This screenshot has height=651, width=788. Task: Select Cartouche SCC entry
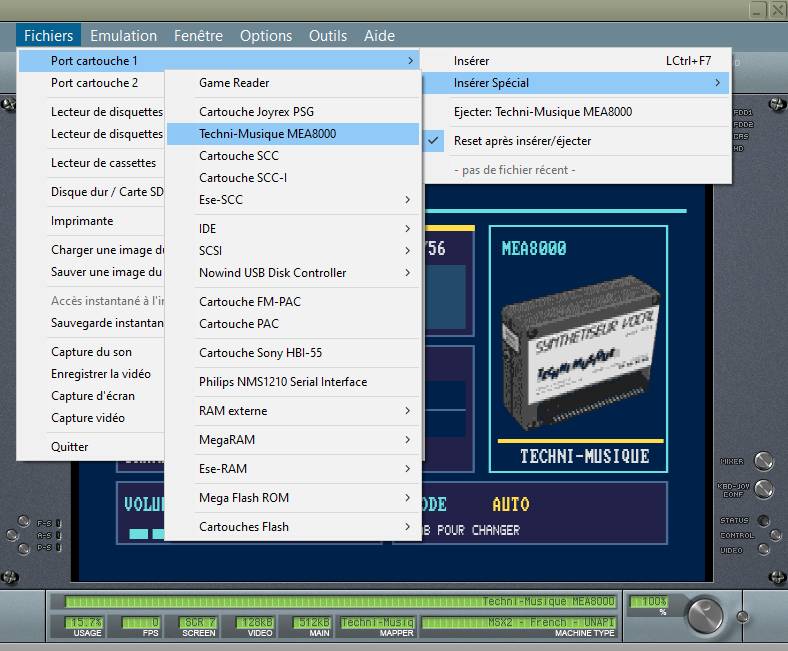[x=293, y=156]
